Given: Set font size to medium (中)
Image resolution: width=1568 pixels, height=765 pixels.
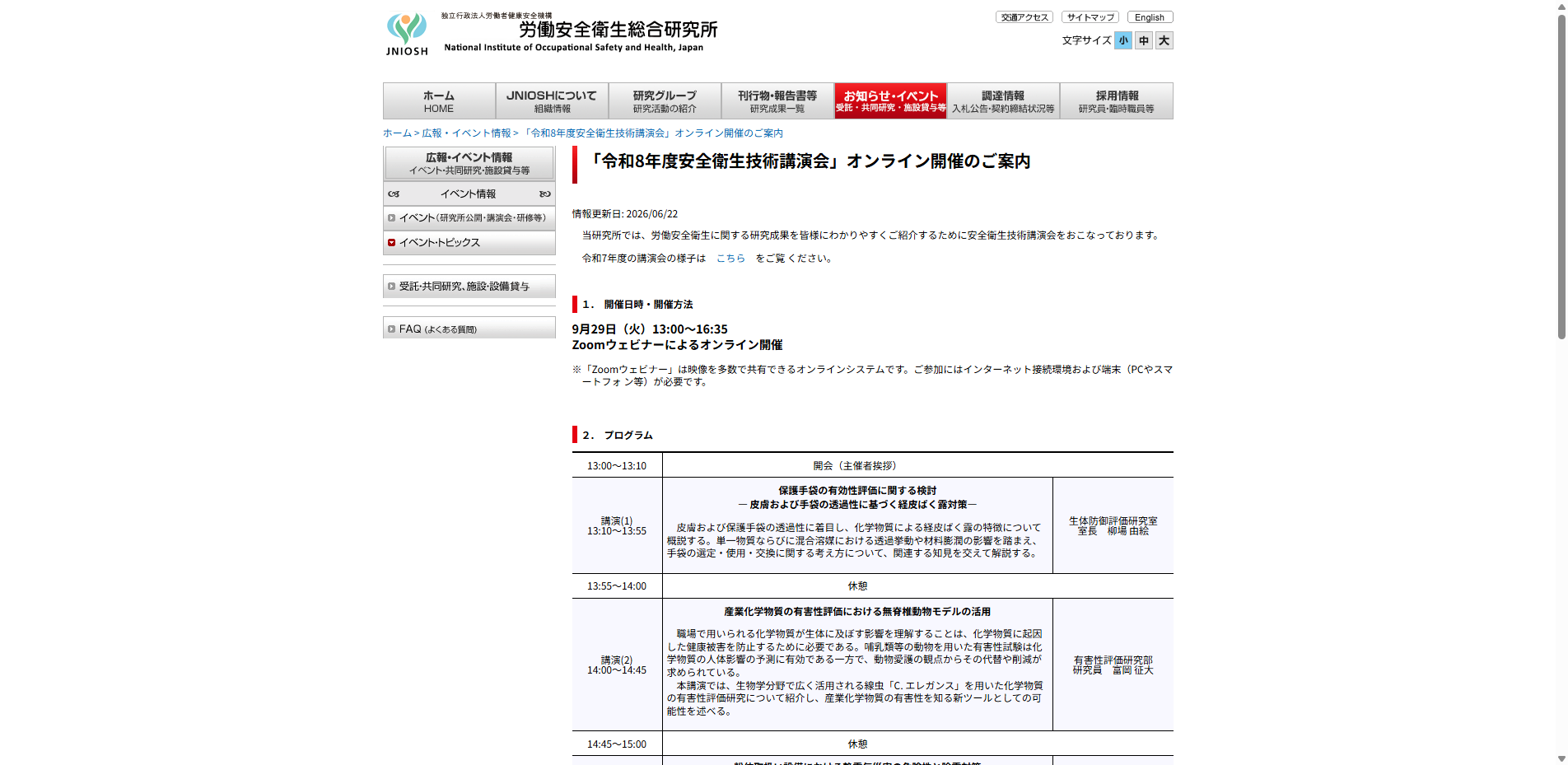Looking at the screenshot, I should [x=1143, y=40].
